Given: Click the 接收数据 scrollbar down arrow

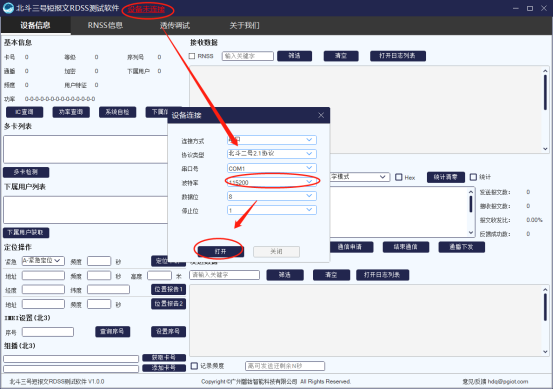Looking at the screenshot, I should [x=545, y=149].
